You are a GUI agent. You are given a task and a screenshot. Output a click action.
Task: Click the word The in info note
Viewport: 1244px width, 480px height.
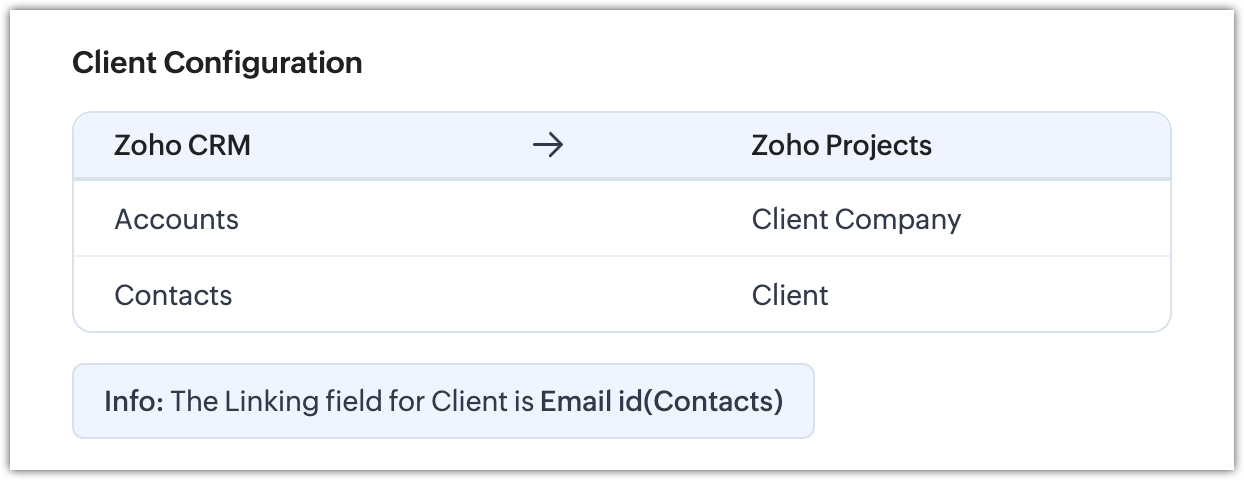tap(194, 401)
